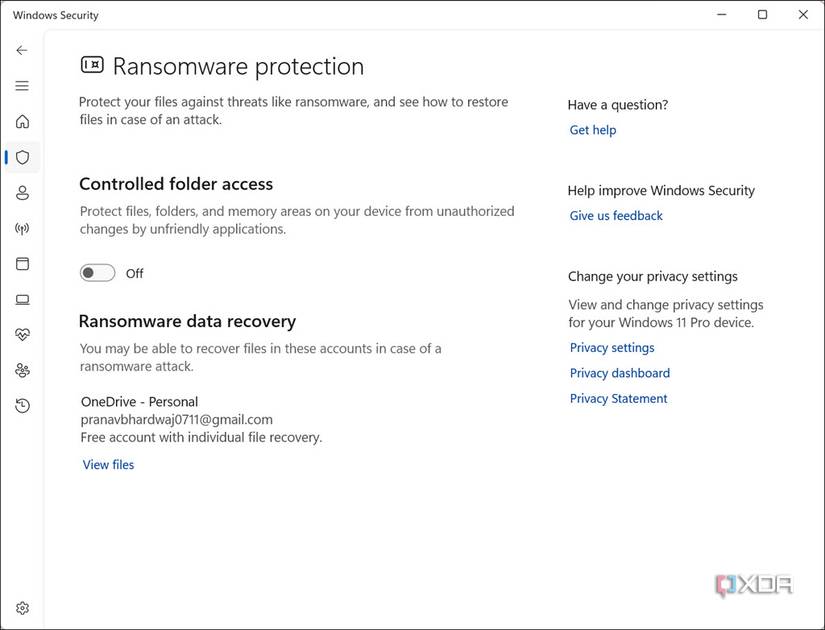825x630 pixels.
Task: Maximize the Windows Security window
Action: (x=762, y=15)
